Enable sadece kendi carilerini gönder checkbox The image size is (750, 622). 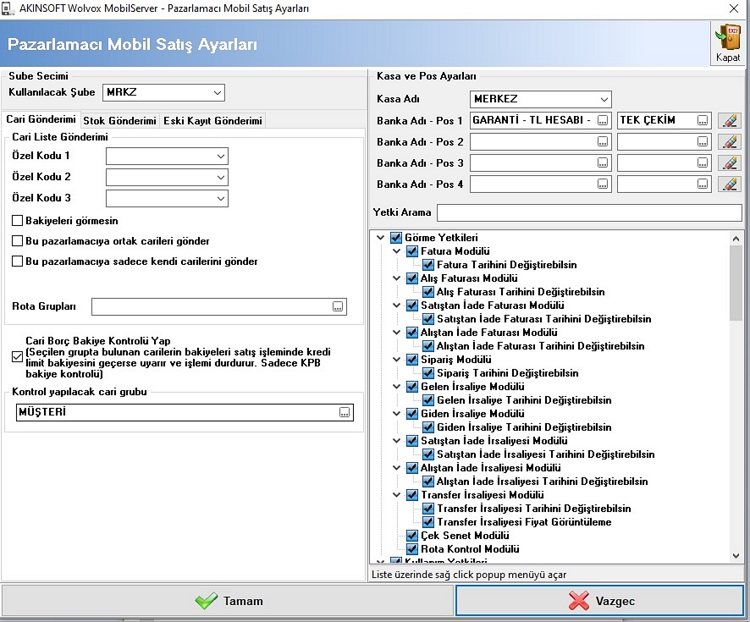click(x=17, y=261)
